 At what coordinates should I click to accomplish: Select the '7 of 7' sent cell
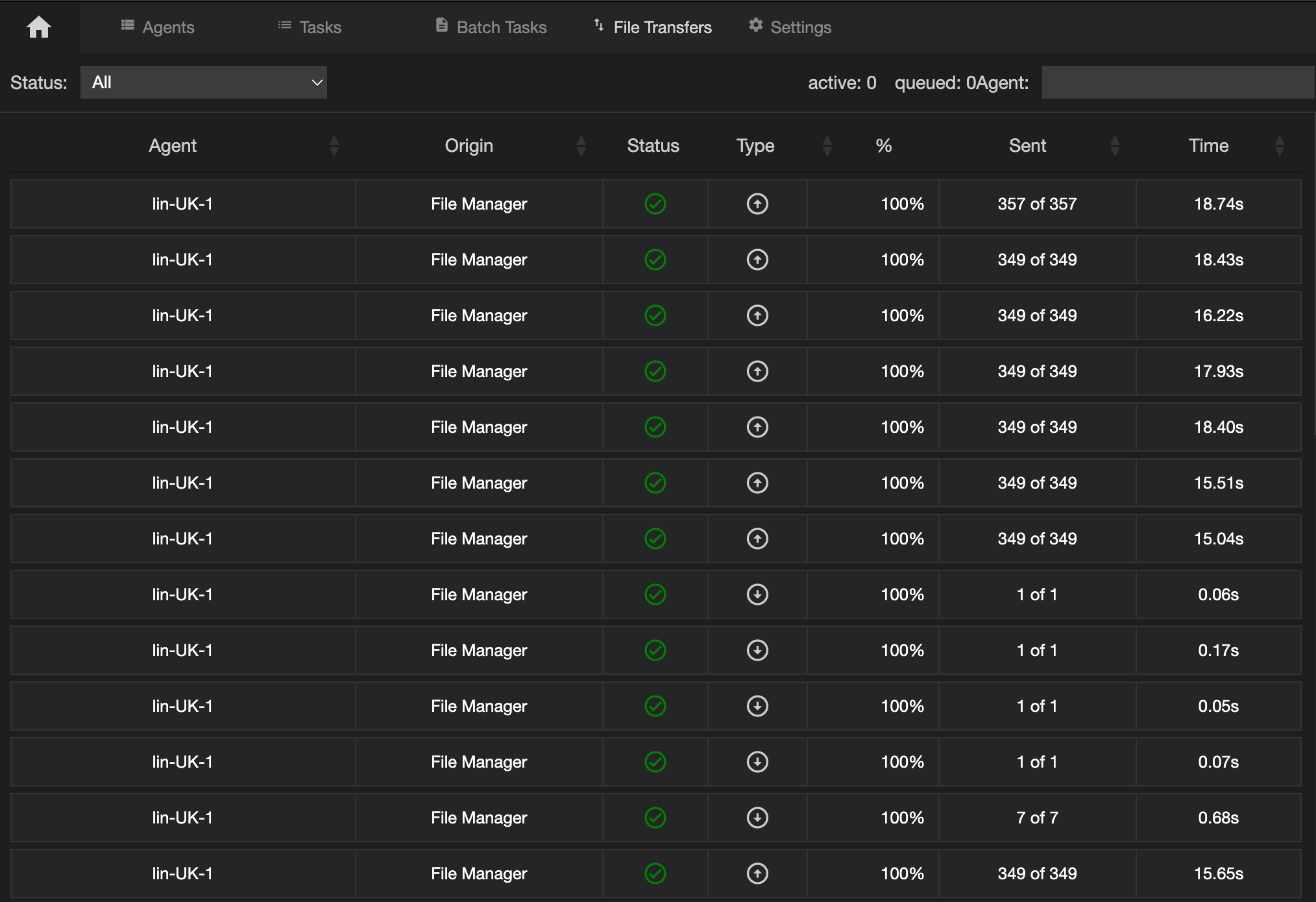pyautogui.click(x=1037, y=818)
